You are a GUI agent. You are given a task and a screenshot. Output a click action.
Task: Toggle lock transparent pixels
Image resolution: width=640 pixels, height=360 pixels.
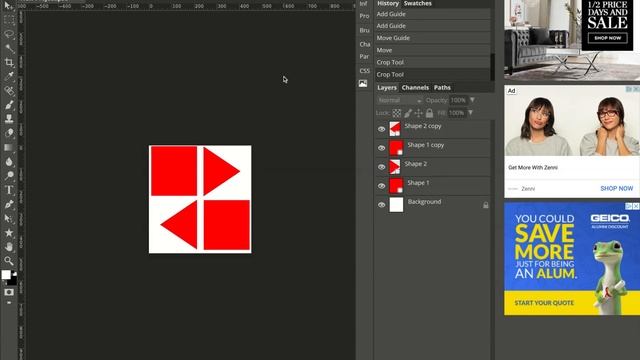click(396, 113)
